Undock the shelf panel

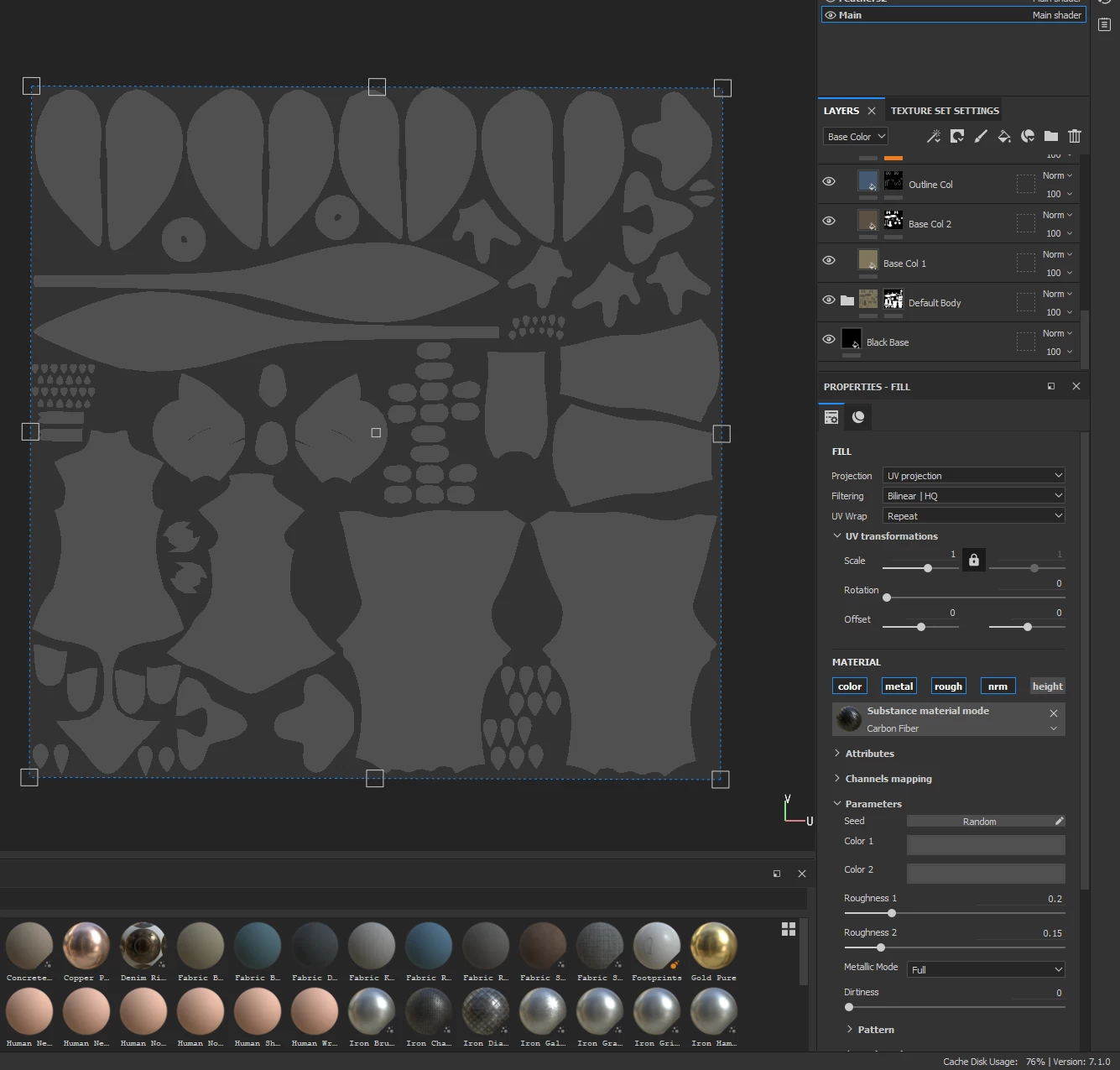777,874
